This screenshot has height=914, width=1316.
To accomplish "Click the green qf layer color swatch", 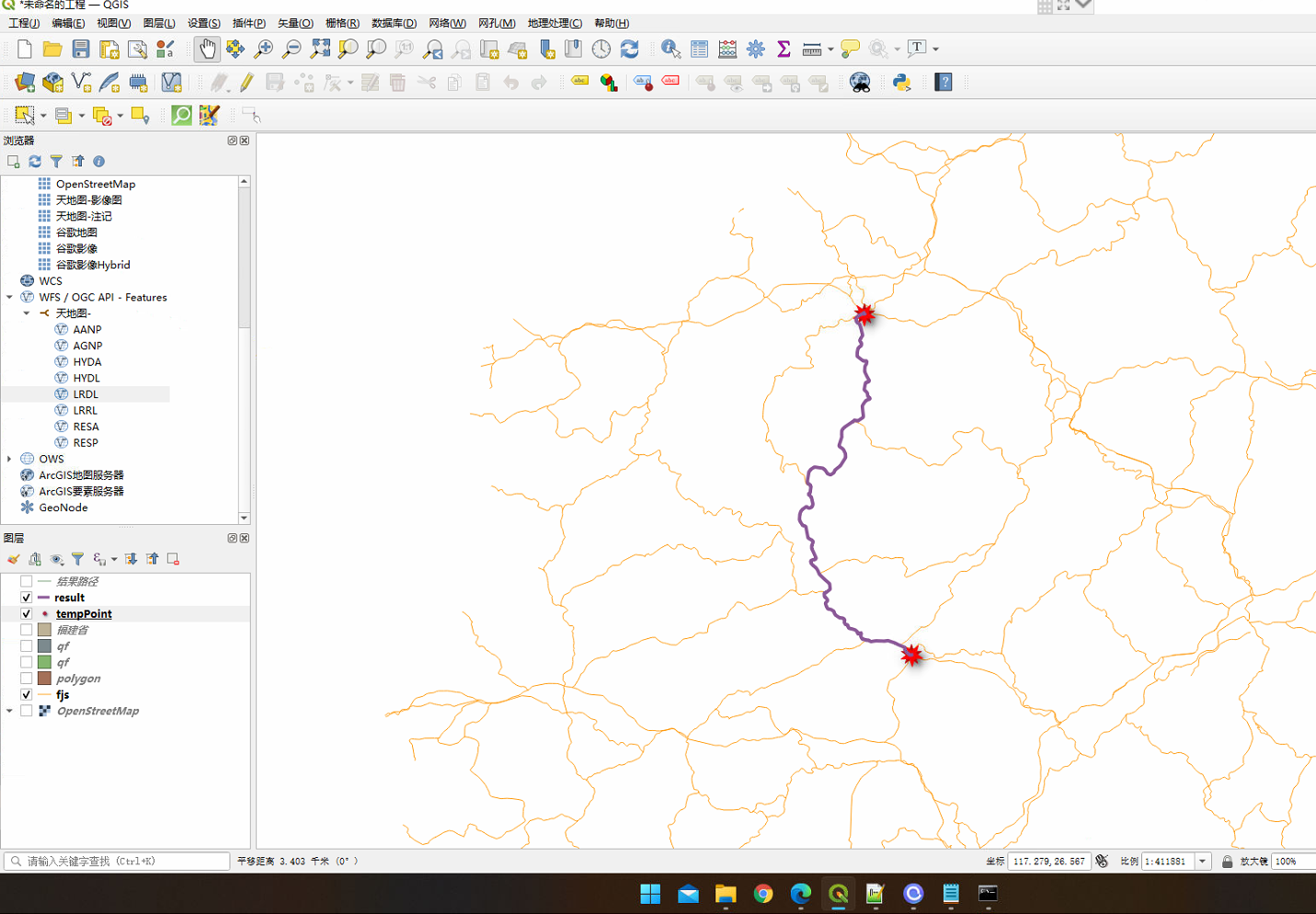I will pyautogui.click(x=43, y=661).
